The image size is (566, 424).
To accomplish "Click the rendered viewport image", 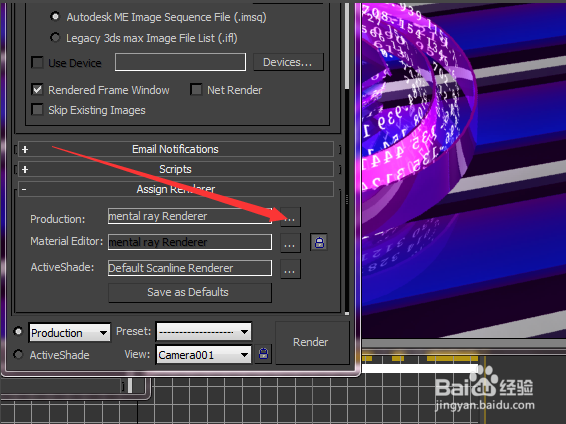I will click(464, 170).
